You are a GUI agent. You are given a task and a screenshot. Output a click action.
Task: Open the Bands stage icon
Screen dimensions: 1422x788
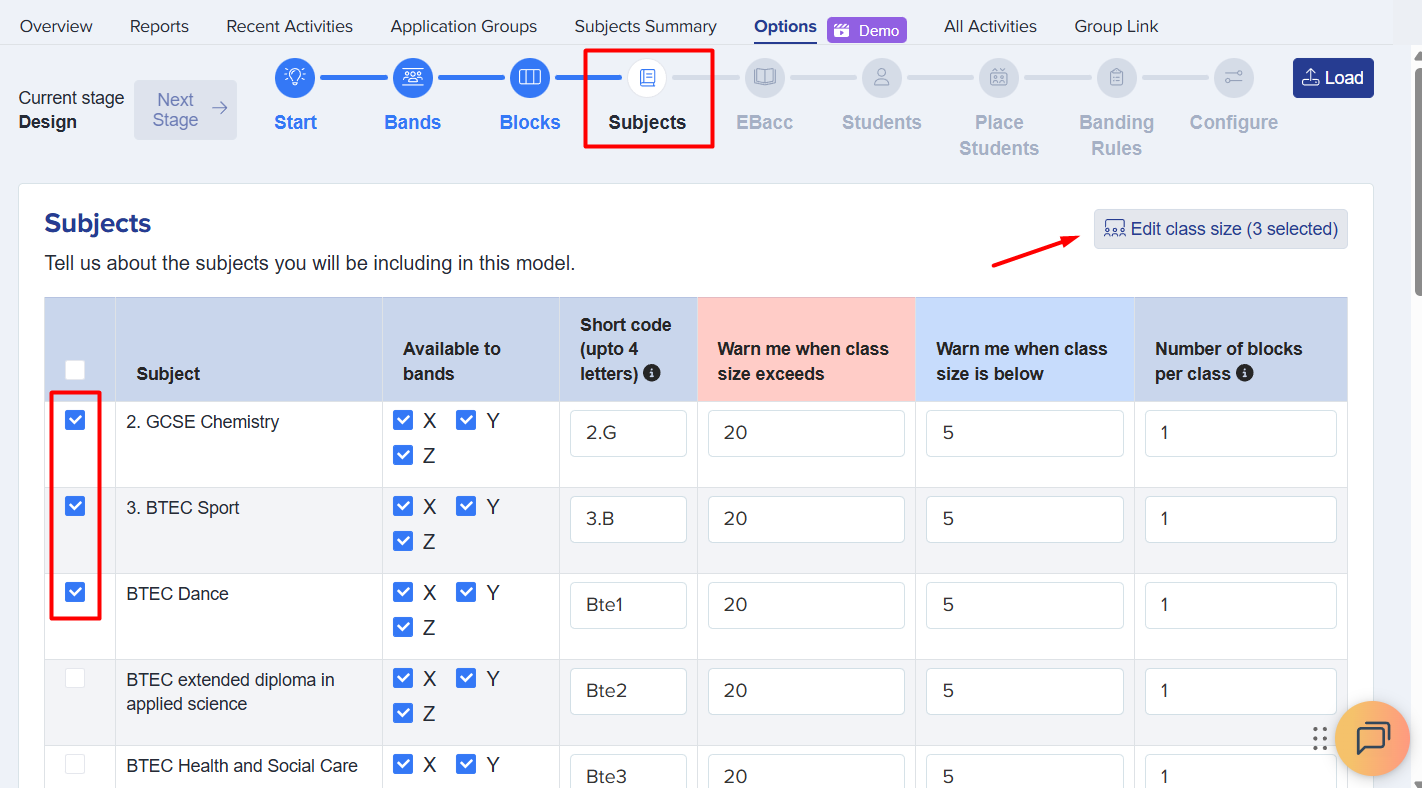[412, 77]
